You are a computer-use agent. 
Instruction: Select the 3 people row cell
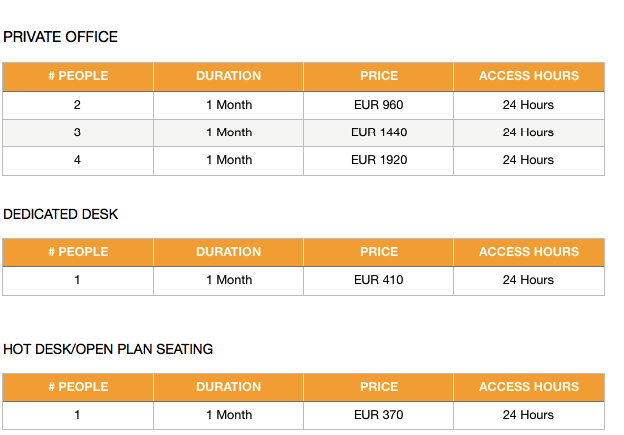(78, 133)
